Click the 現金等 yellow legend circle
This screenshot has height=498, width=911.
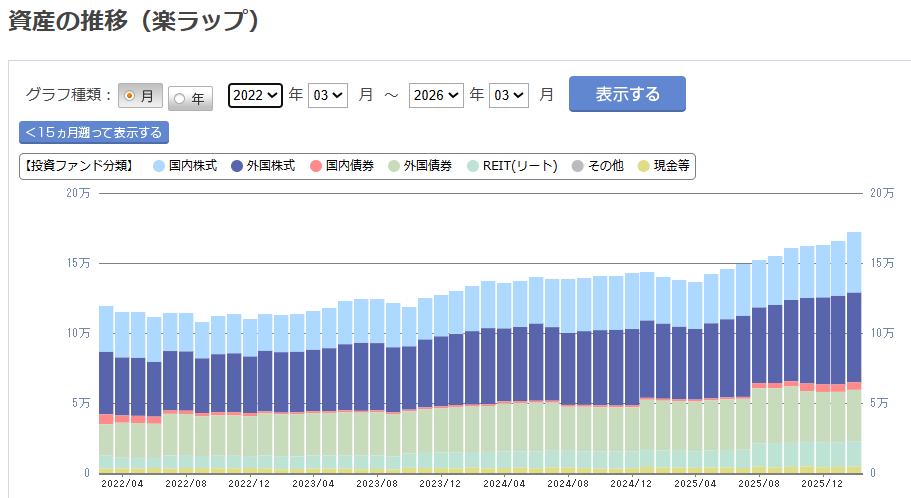[643, 166]
